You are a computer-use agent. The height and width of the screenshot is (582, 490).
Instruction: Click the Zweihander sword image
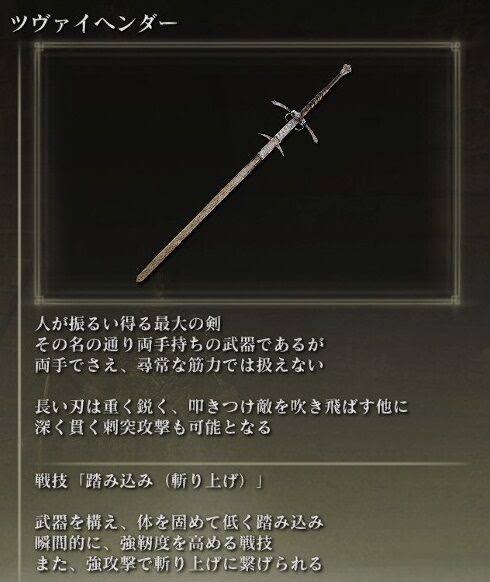243,173
